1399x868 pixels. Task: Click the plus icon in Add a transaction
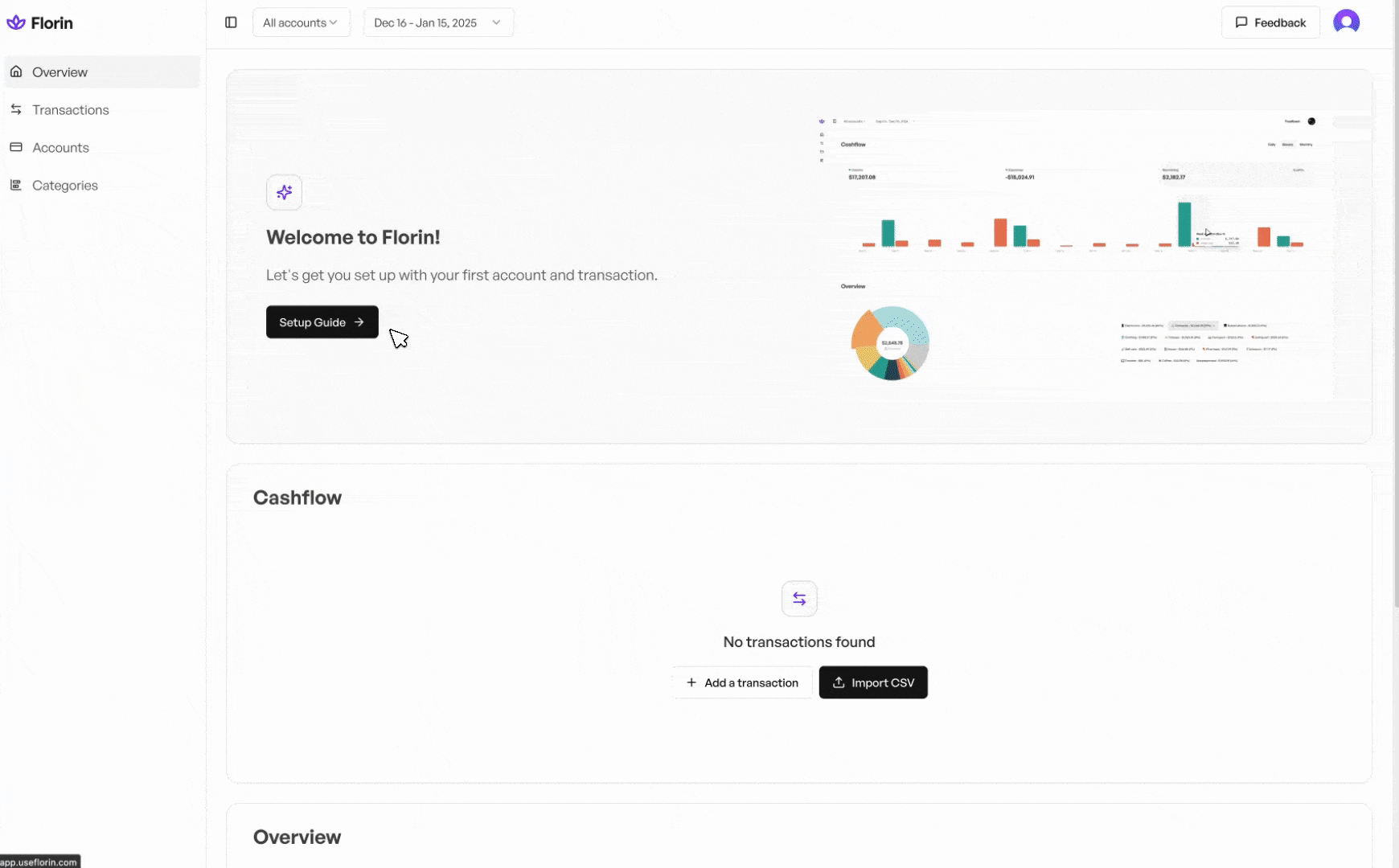[x=691, y=682]
